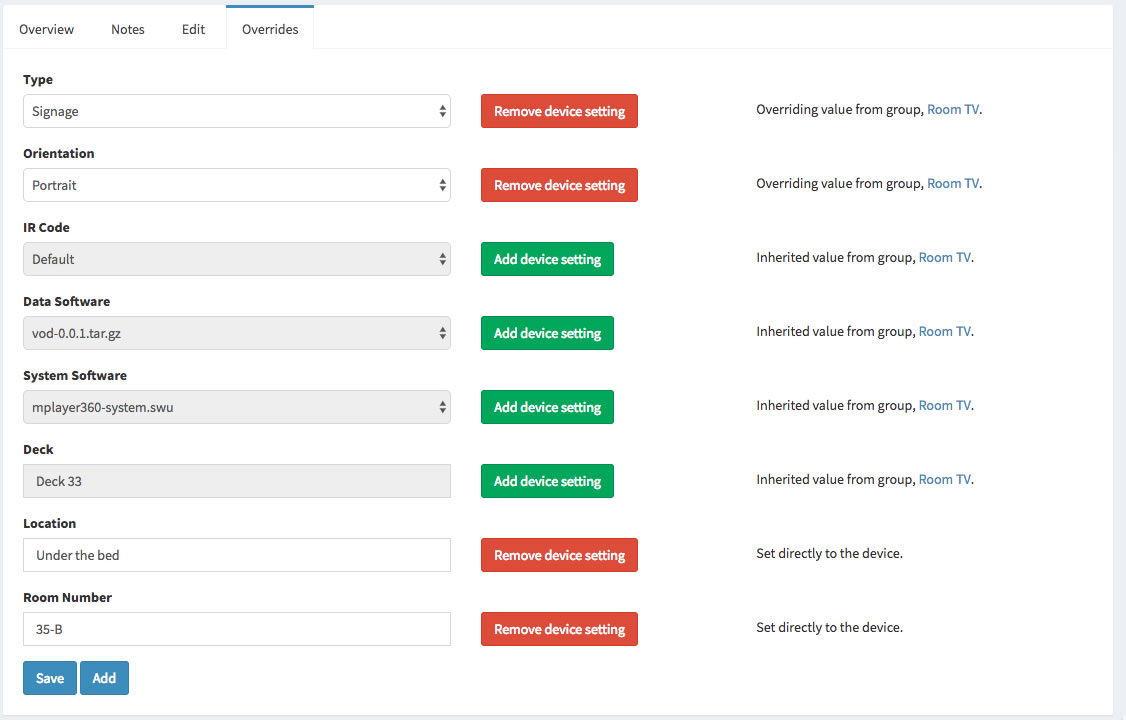This screenshot has height=720, width=1126.
Task: Expand the Data Software dropdown
Action: click(x=236, y=333)
